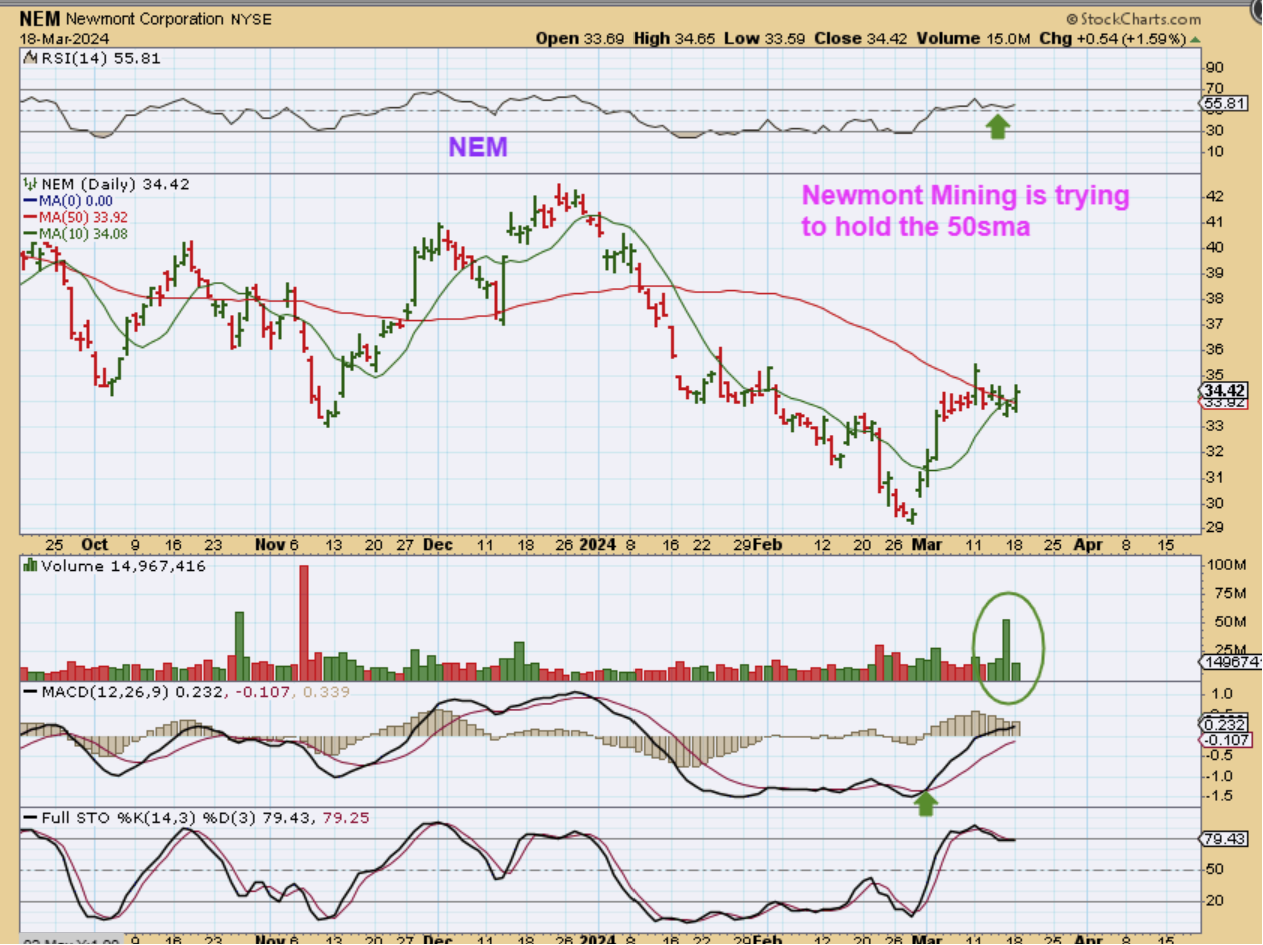Click the purple NEM text annotation
This screenshot has width=1263, height=945.
tap(477, 147)
